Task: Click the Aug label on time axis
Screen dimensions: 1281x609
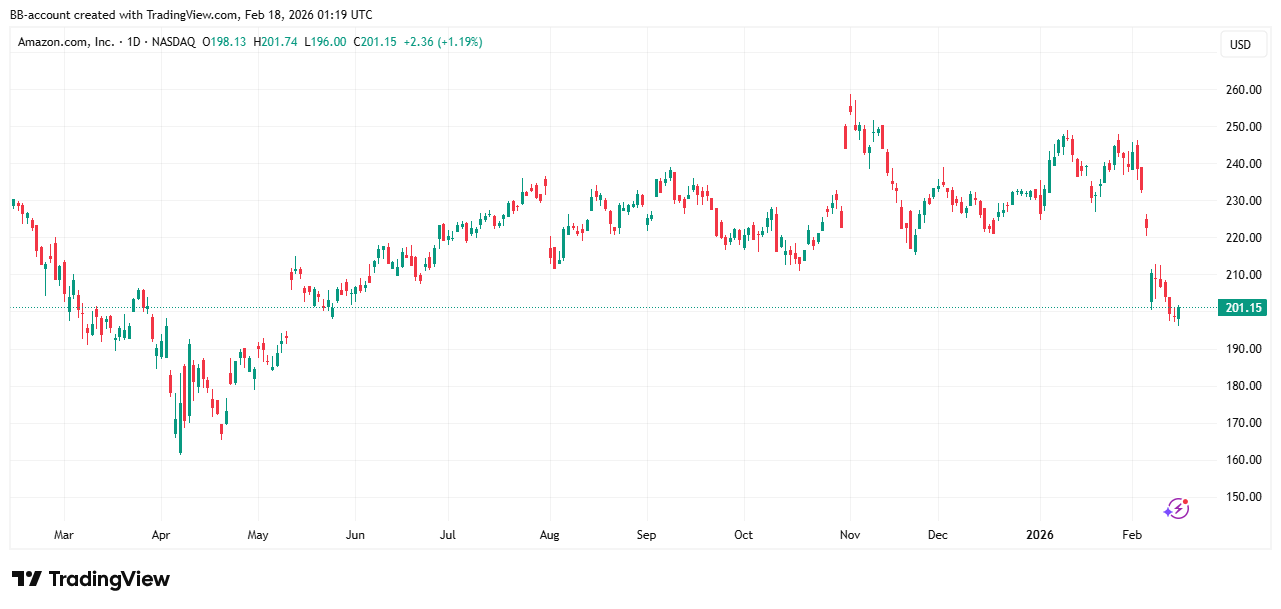Action: 549,535
